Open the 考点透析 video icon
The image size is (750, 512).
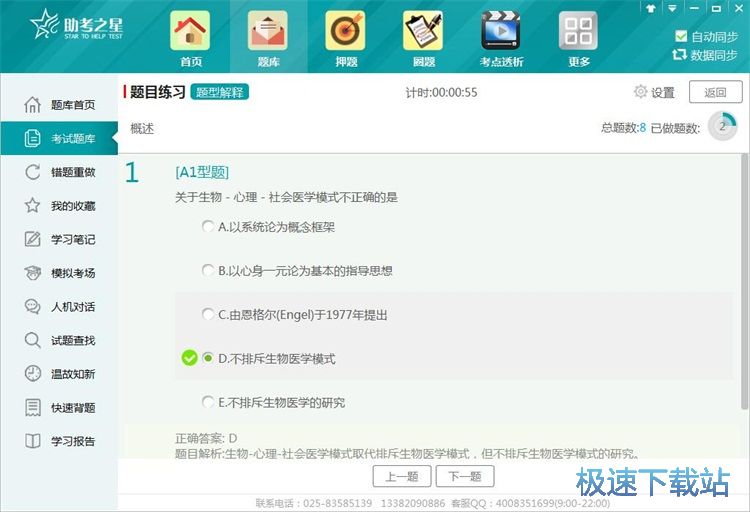[501, 31]
